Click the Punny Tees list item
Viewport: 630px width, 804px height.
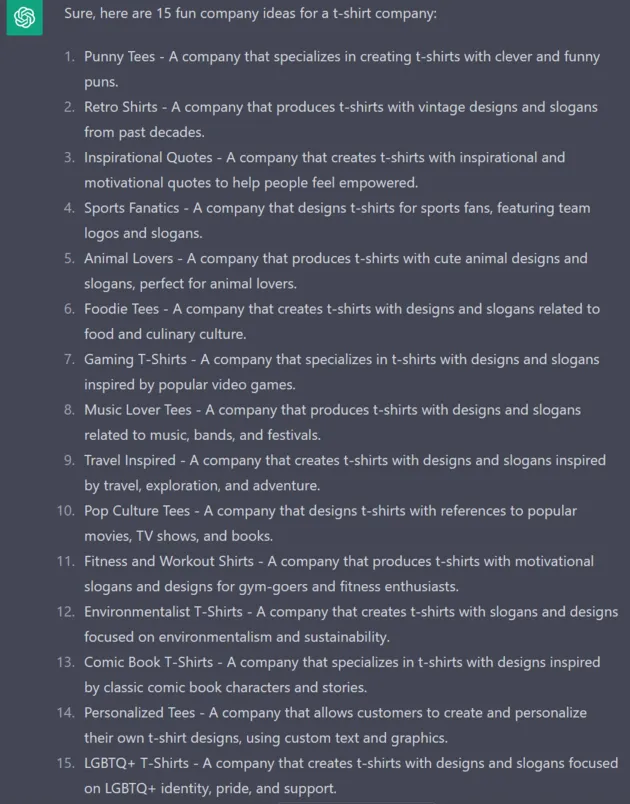[342, 69]
